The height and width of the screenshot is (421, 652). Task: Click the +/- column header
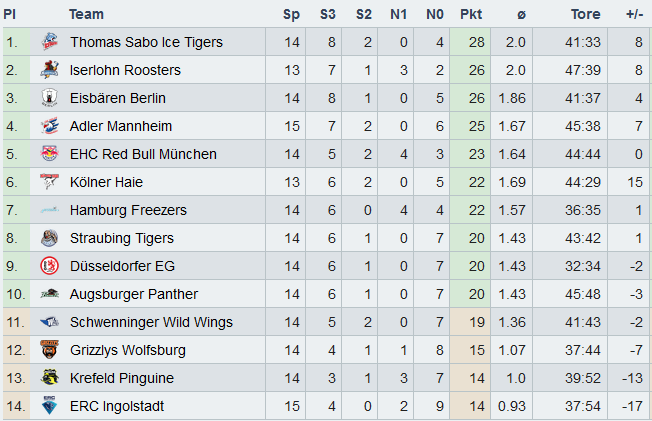click(634, 14)
